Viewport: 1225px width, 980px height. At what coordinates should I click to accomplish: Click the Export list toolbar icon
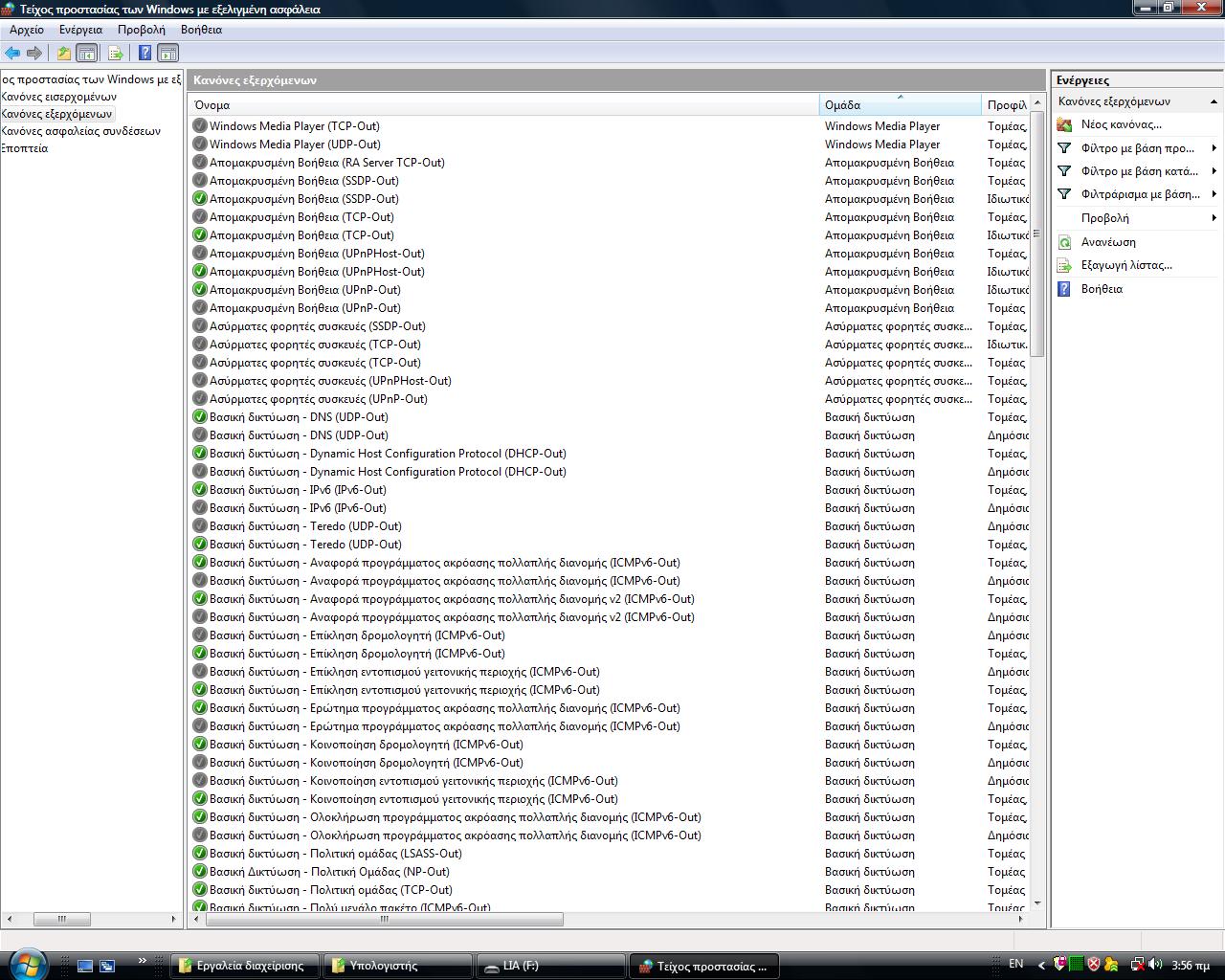click(115, 54)
